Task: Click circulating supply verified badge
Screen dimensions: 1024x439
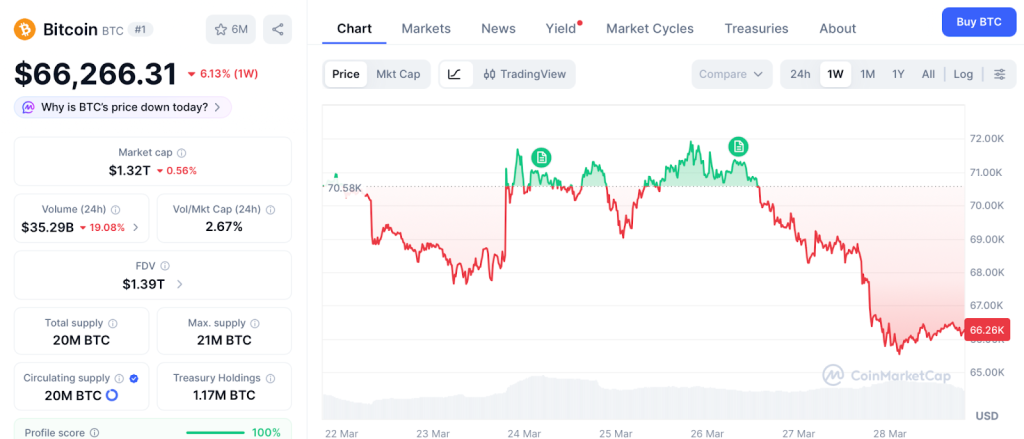Action: [134, 378]
